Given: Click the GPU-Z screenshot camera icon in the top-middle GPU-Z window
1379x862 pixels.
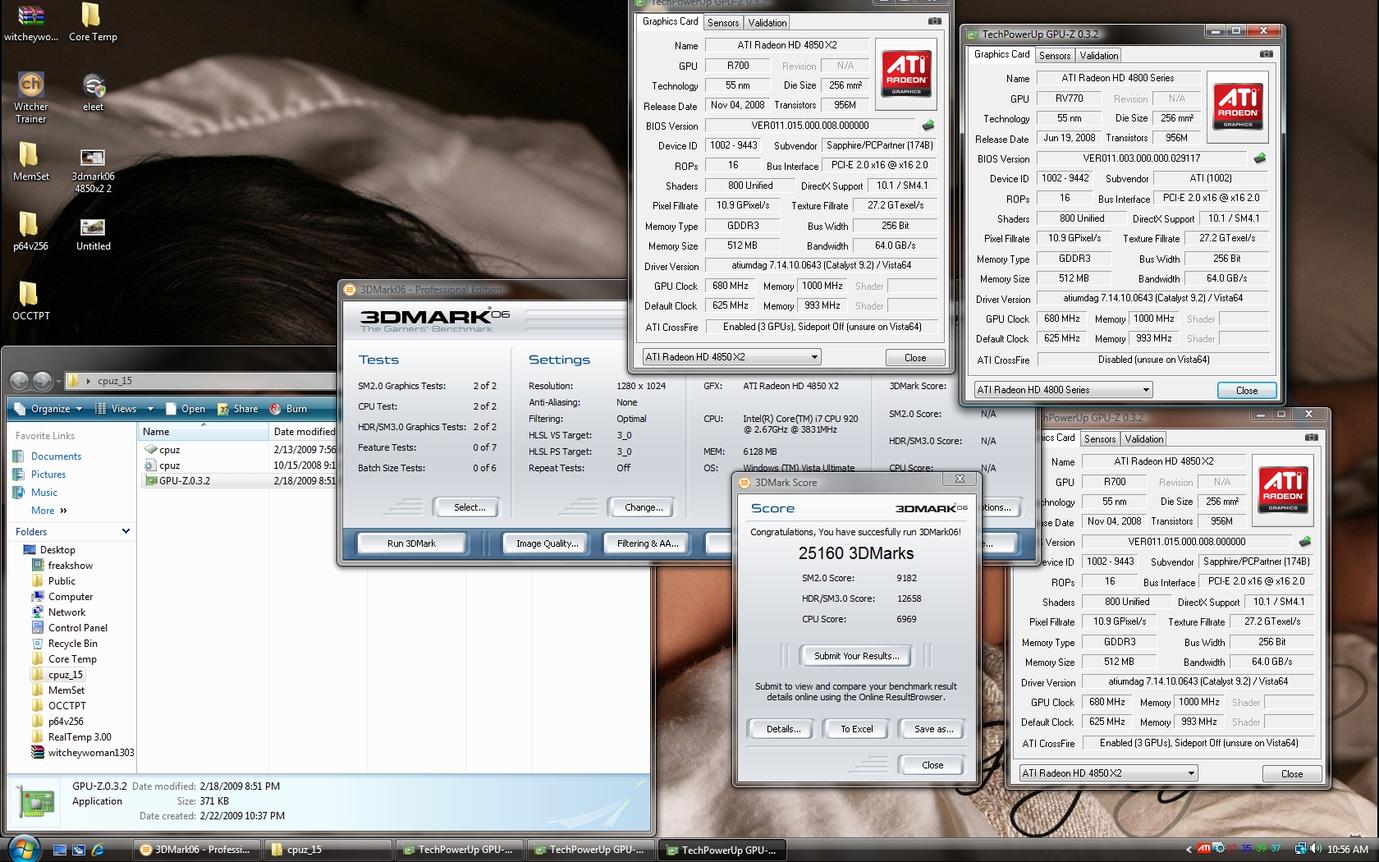Looking at the screenshot, I should (934, 21).
